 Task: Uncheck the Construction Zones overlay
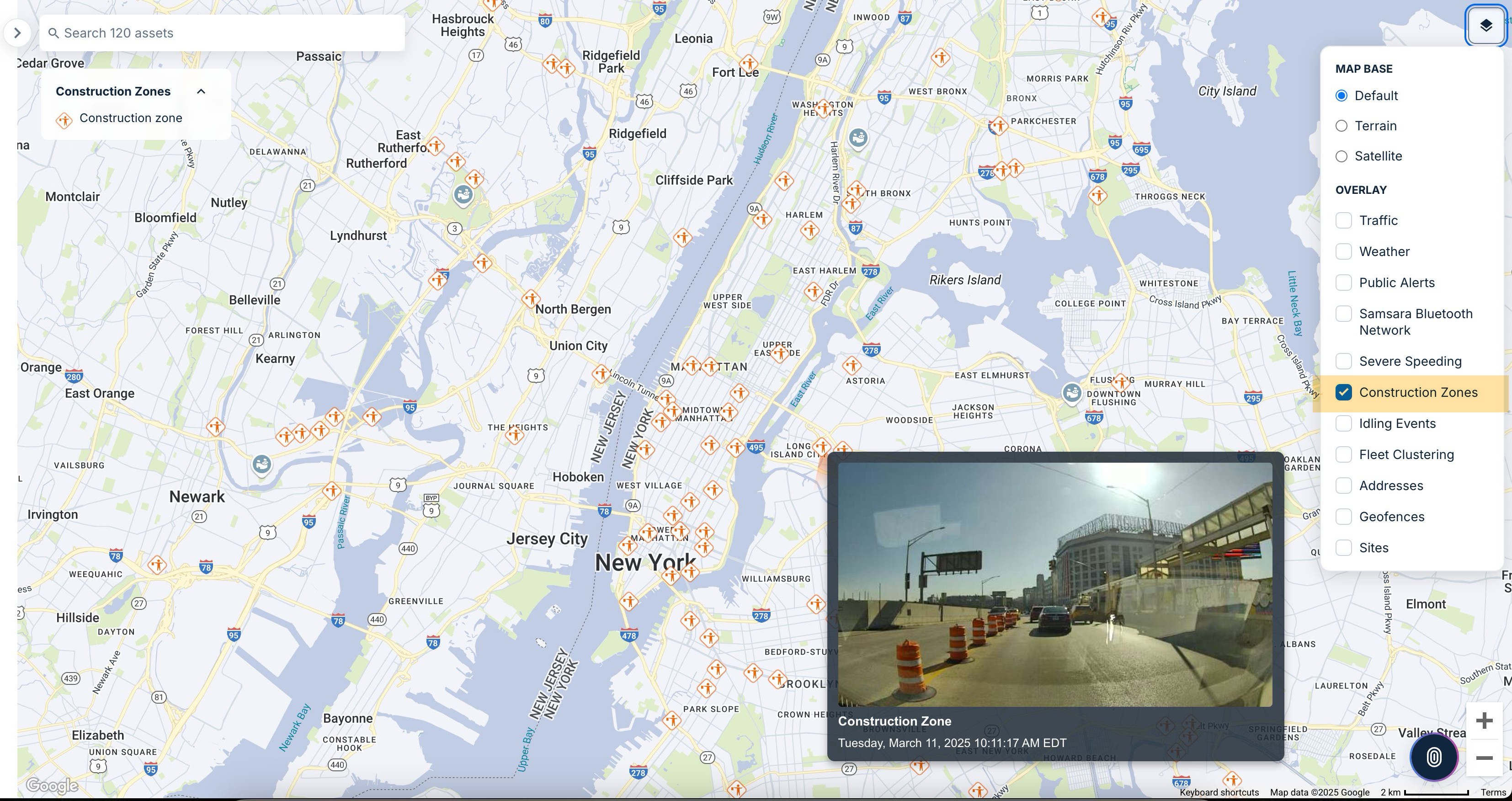(1343, 392)
